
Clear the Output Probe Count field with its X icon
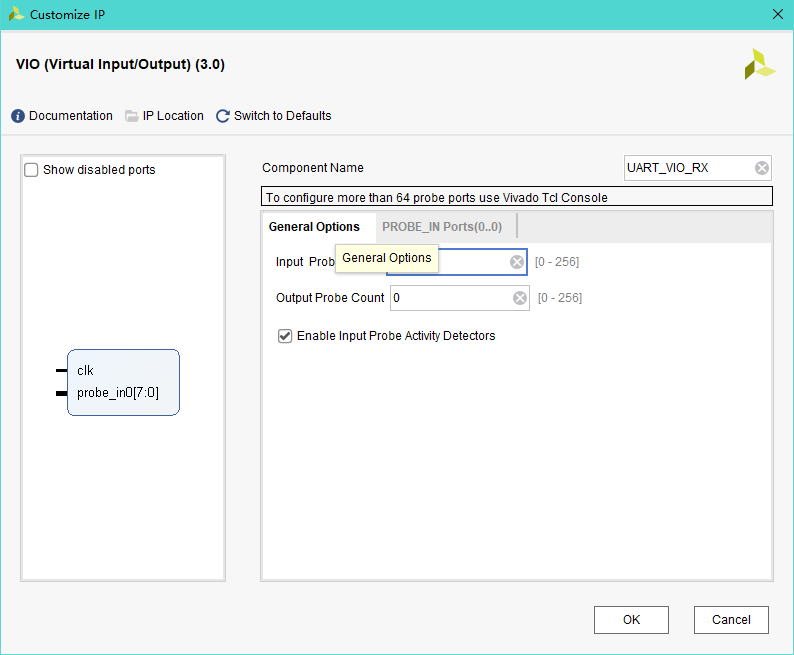click(x=520, y=298)
